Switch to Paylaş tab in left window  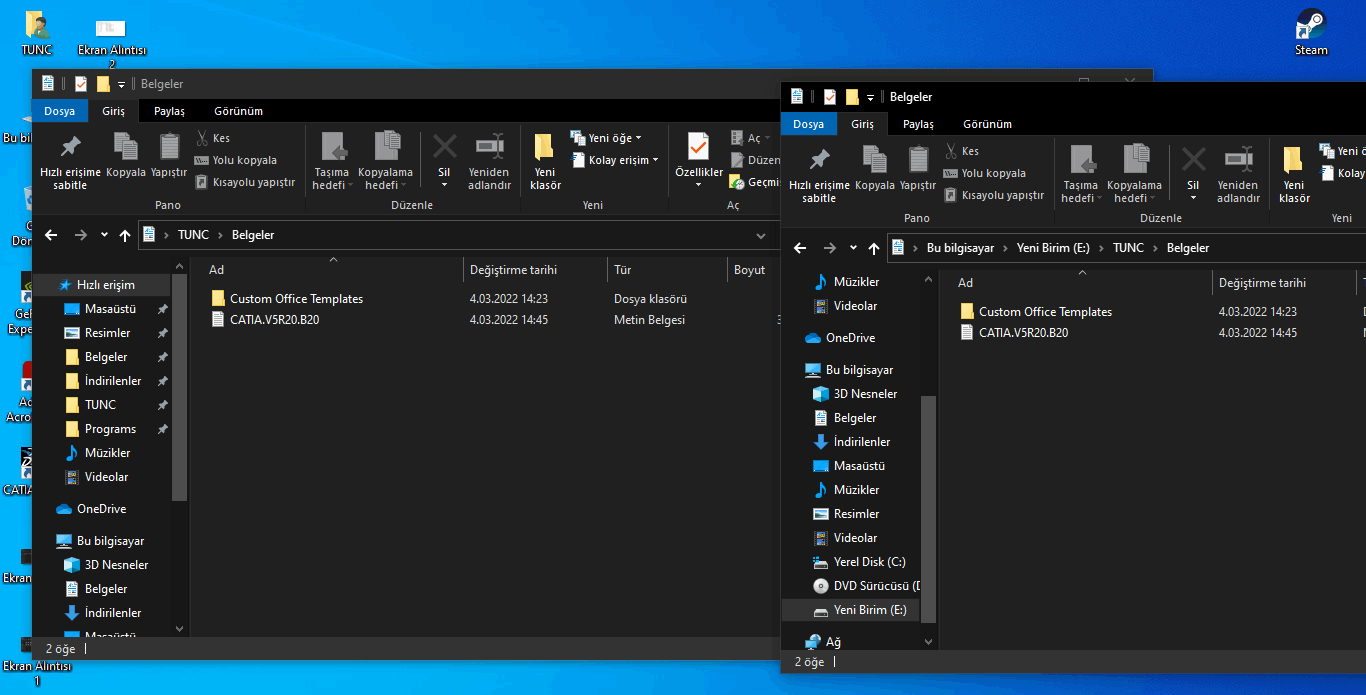pos(169,111)
